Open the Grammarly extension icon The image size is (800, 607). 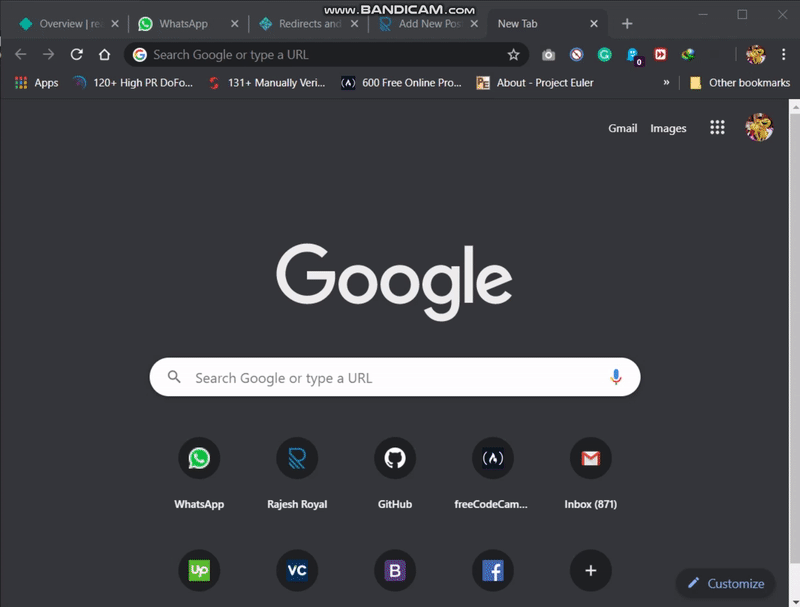click(605, 55)
